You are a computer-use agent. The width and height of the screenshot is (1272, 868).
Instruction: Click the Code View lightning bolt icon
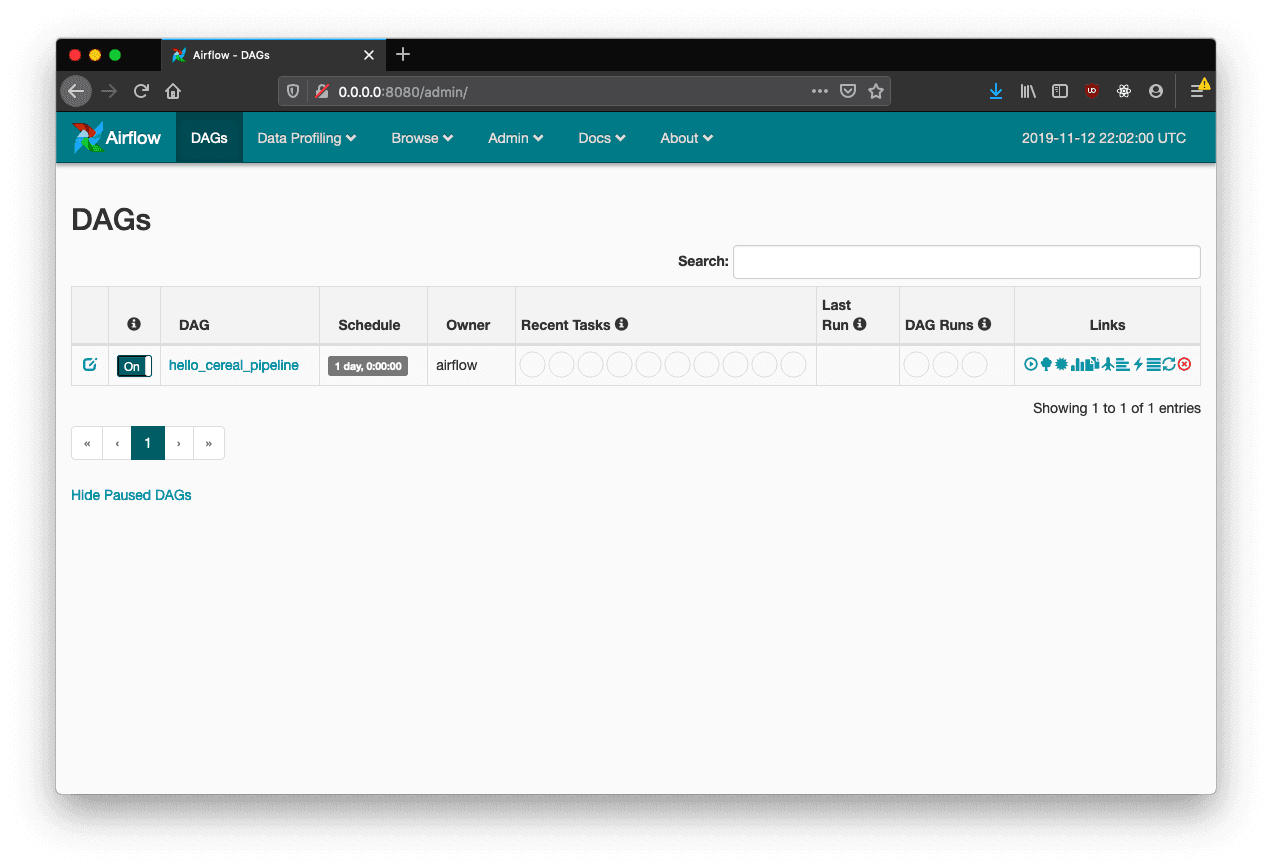(1138, 365)
